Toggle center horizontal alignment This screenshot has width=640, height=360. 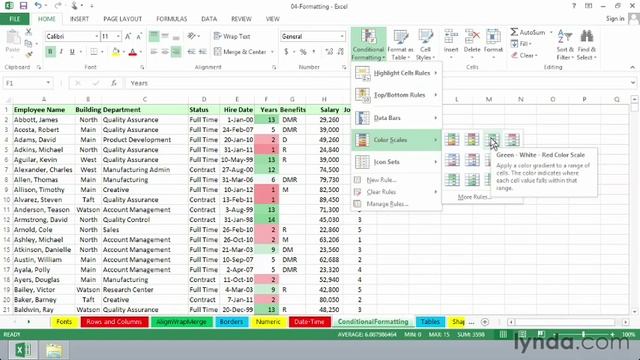pyautogui.click(x=165, y=52)
